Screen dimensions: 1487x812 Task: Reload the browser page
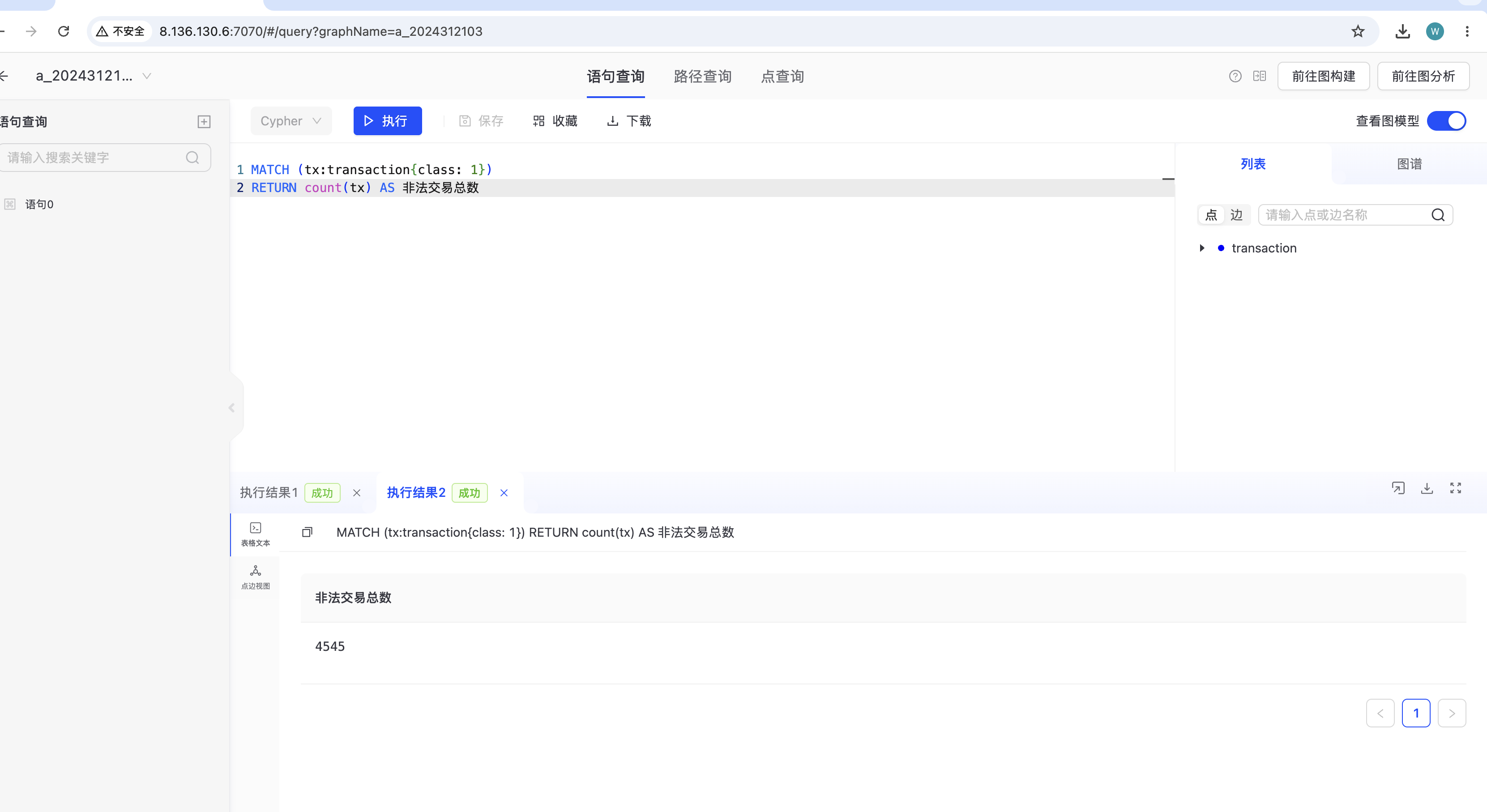64,31
